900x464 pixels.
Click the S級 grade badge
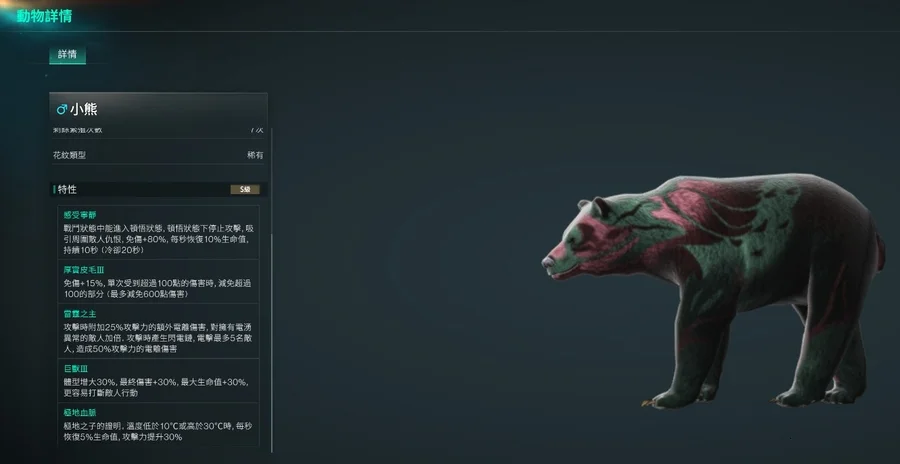(245, 190)
